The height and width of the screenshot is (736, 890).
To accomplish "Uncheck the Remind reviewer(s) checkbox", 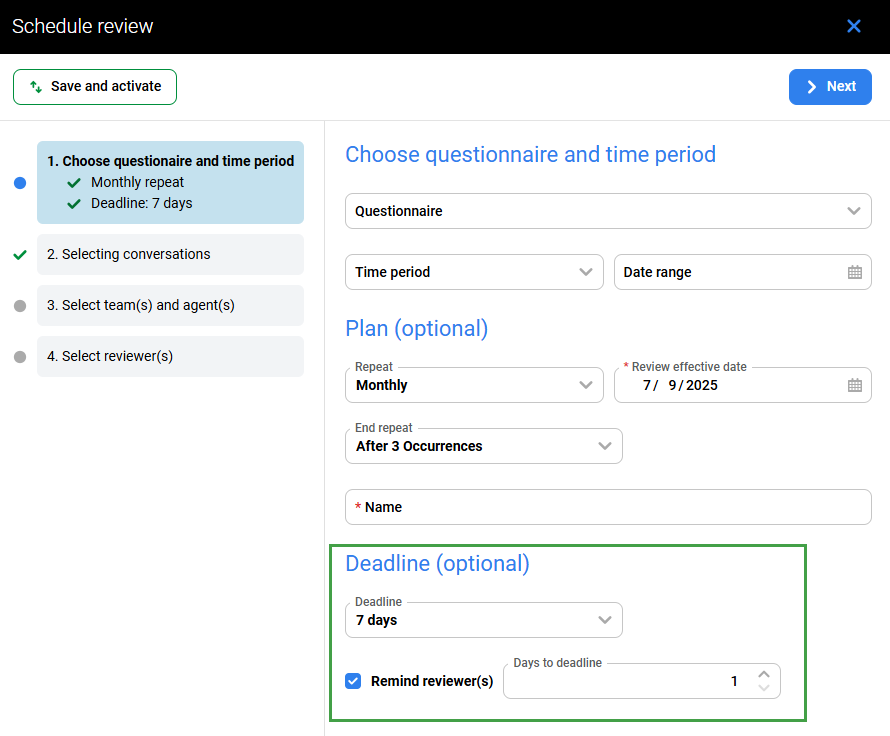I will (353, 681).
